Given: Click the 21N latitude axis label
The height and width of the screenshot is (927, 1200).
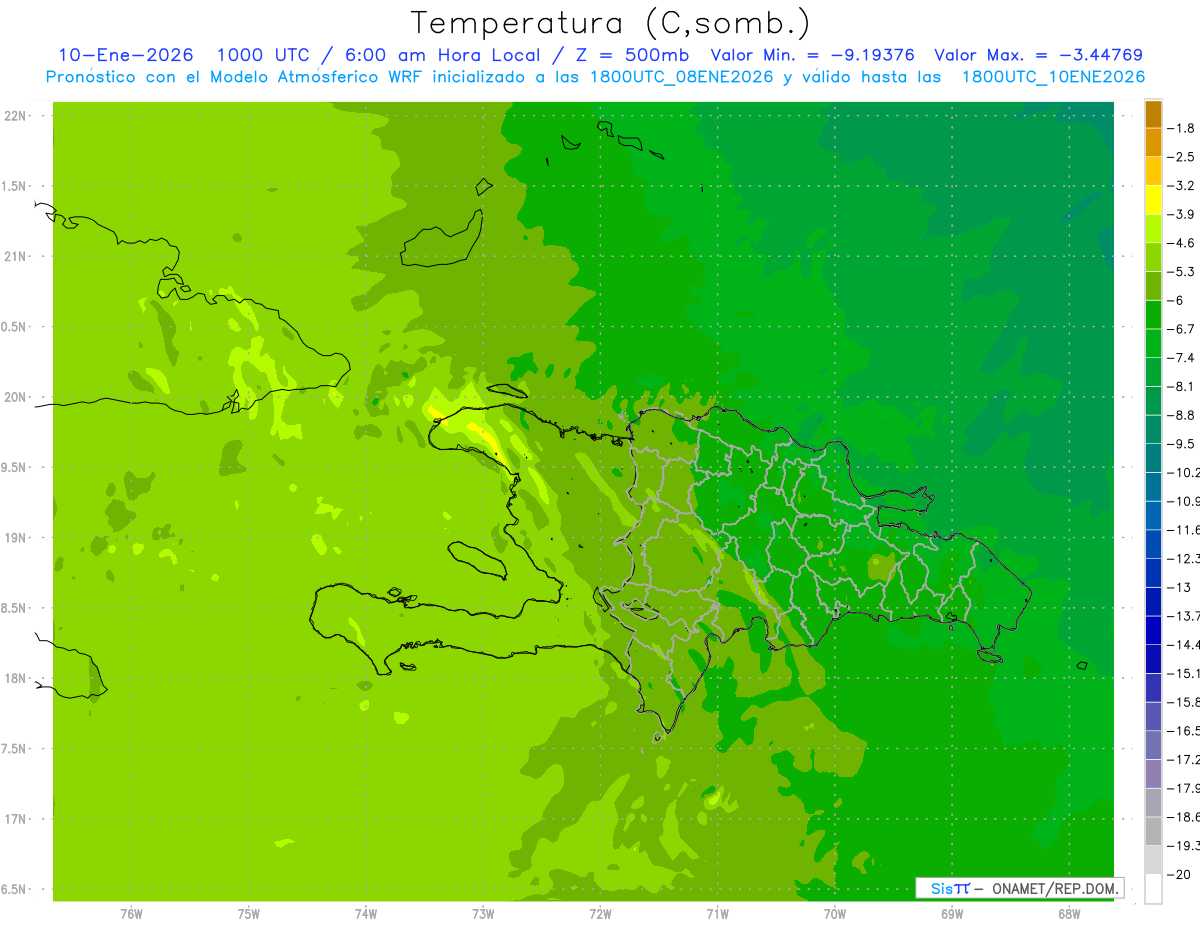Looking at the screenshot, I should tap(15, 257).
